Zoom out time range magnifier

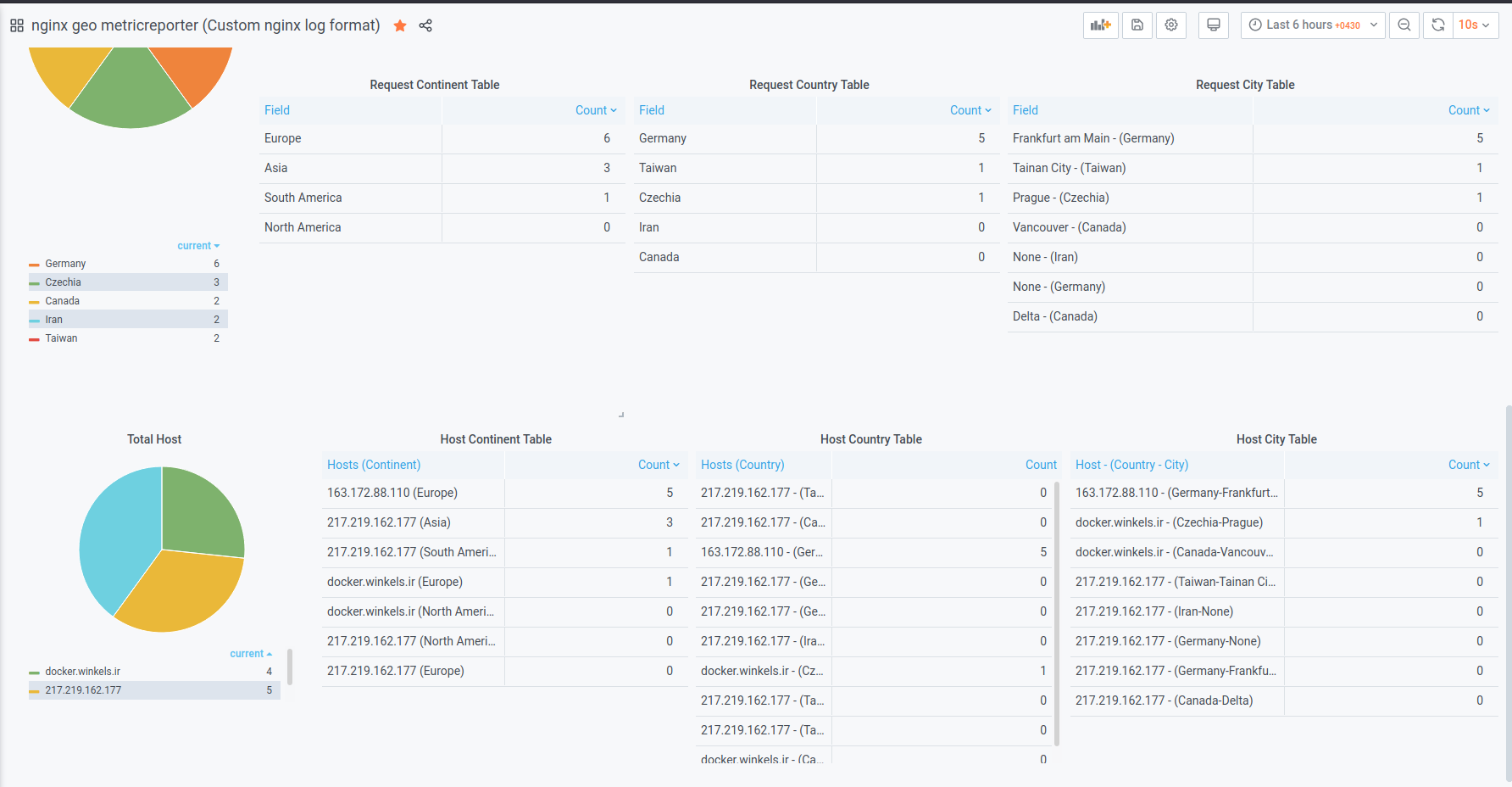click(1404, 25)
